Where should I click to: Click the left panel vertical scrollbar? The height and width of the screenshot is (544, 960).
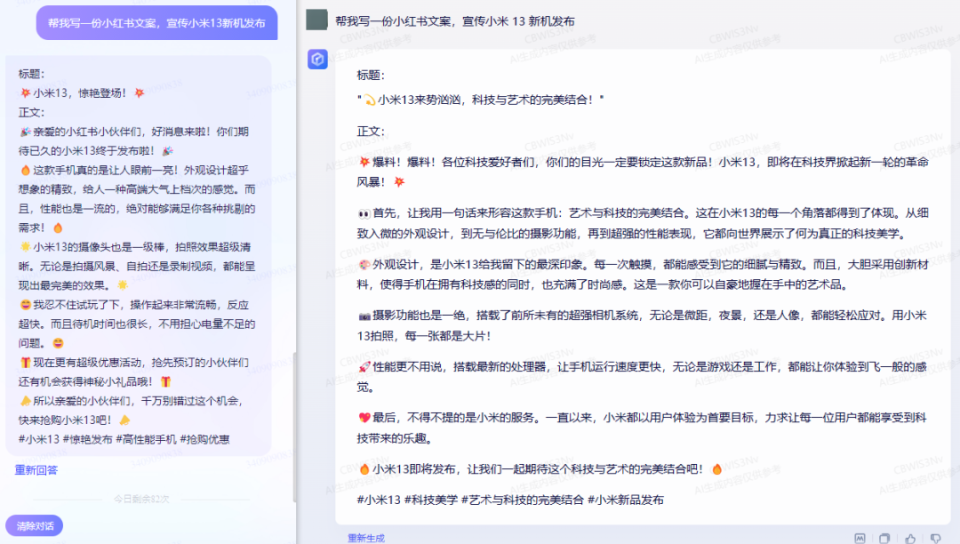click(x=294, y=428)
